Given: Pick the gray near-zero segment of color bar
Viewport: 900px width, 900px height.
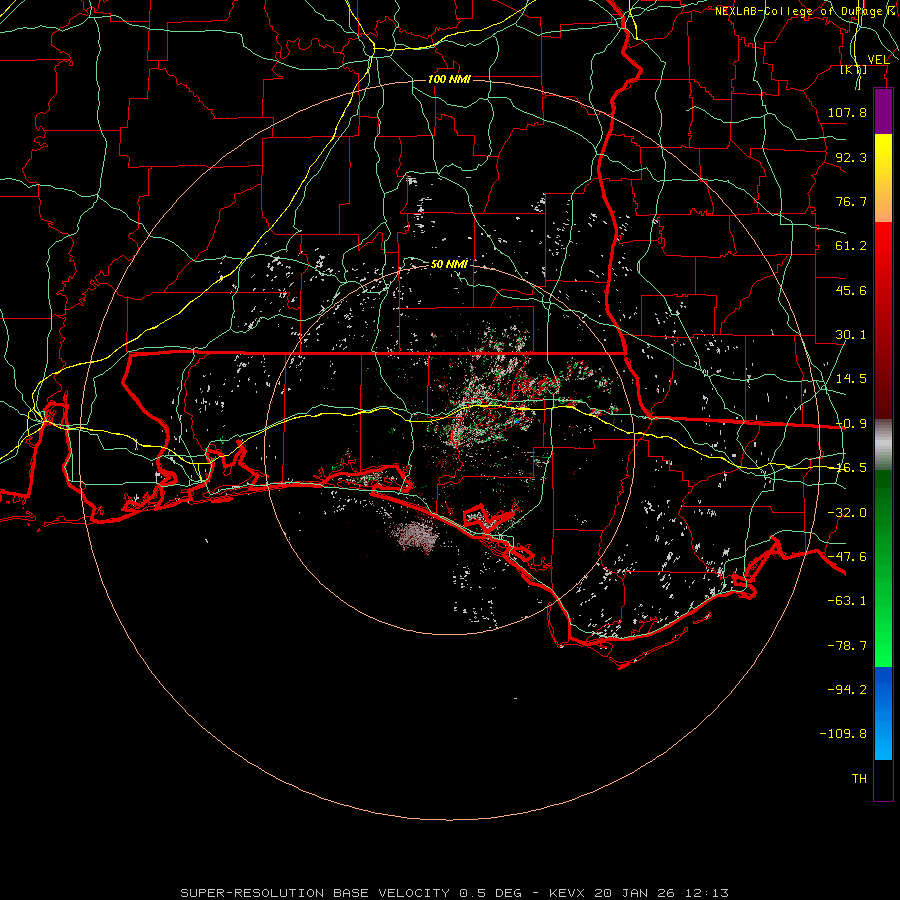Looking at the screenshot, I should tap(883, 445).
